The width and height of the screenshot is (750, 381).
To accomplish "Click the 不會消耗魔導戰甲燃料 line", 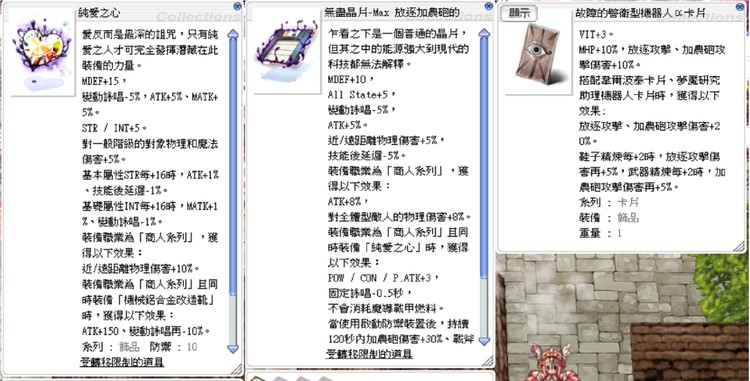I will click(x=386, y=308).
